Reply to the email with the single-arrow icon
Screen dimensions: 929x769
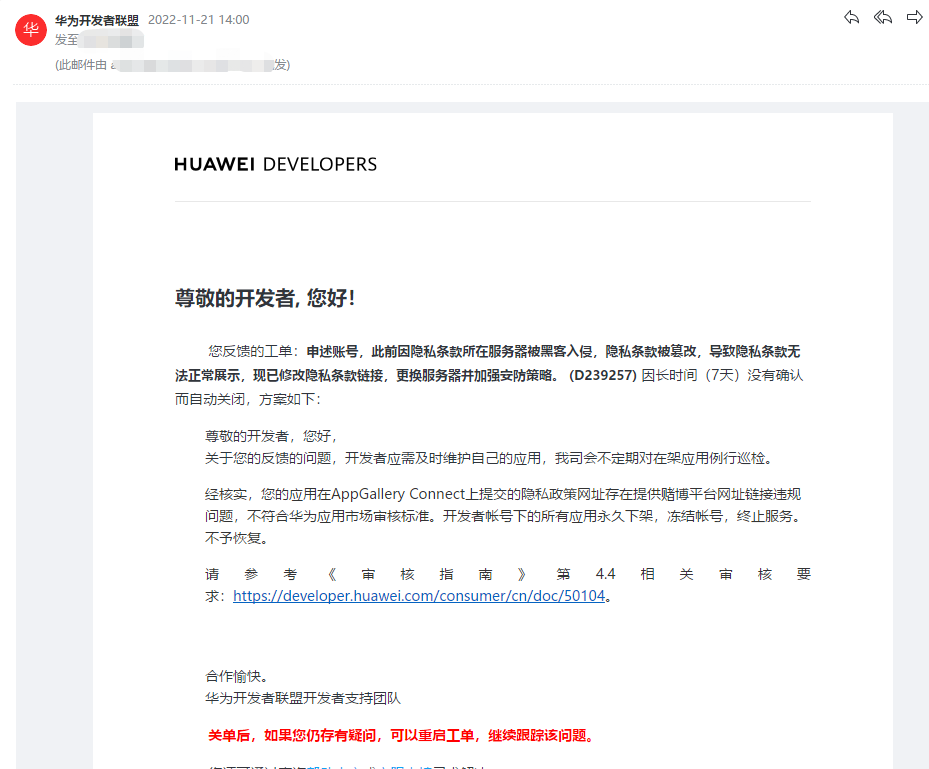tap(851, 18)
